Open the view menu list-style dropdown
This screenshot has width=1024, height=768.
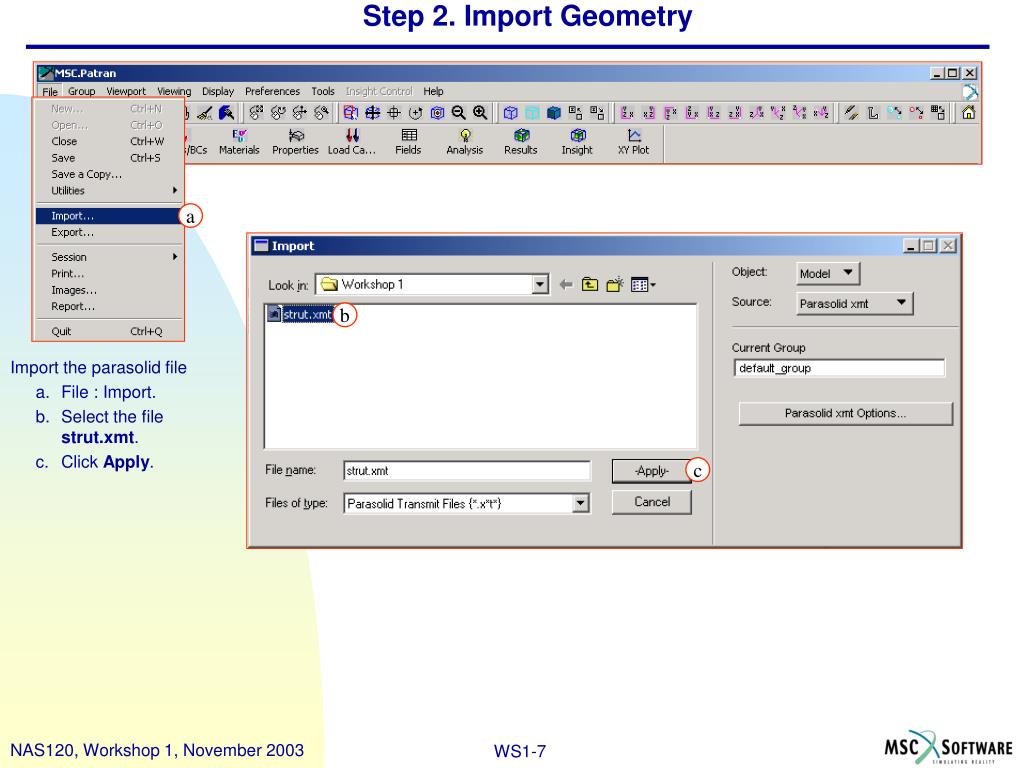(643, 285)
